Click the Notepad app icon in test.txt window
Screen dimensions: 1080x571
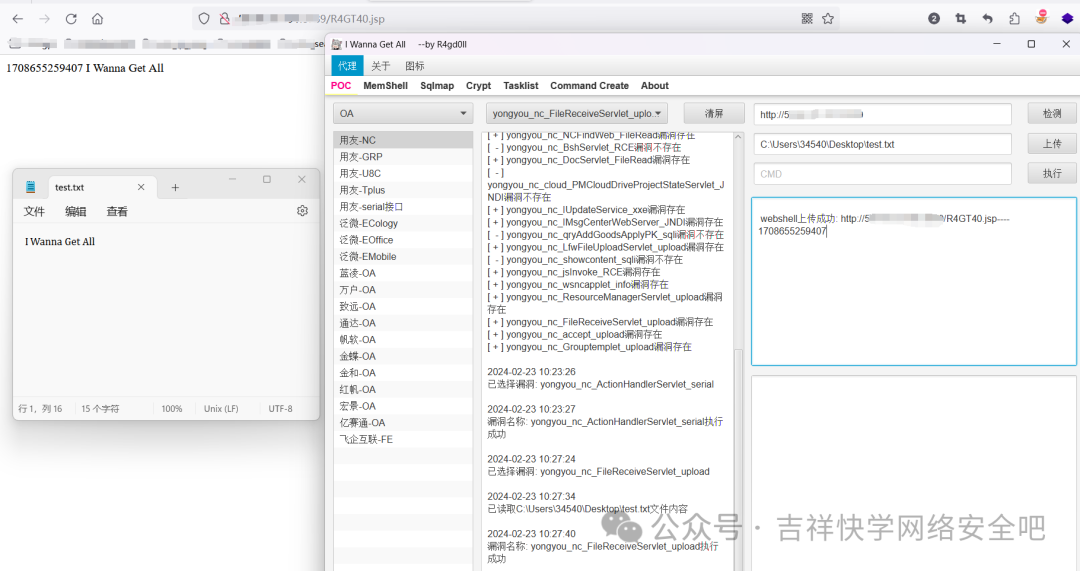[x=30, y=187]
